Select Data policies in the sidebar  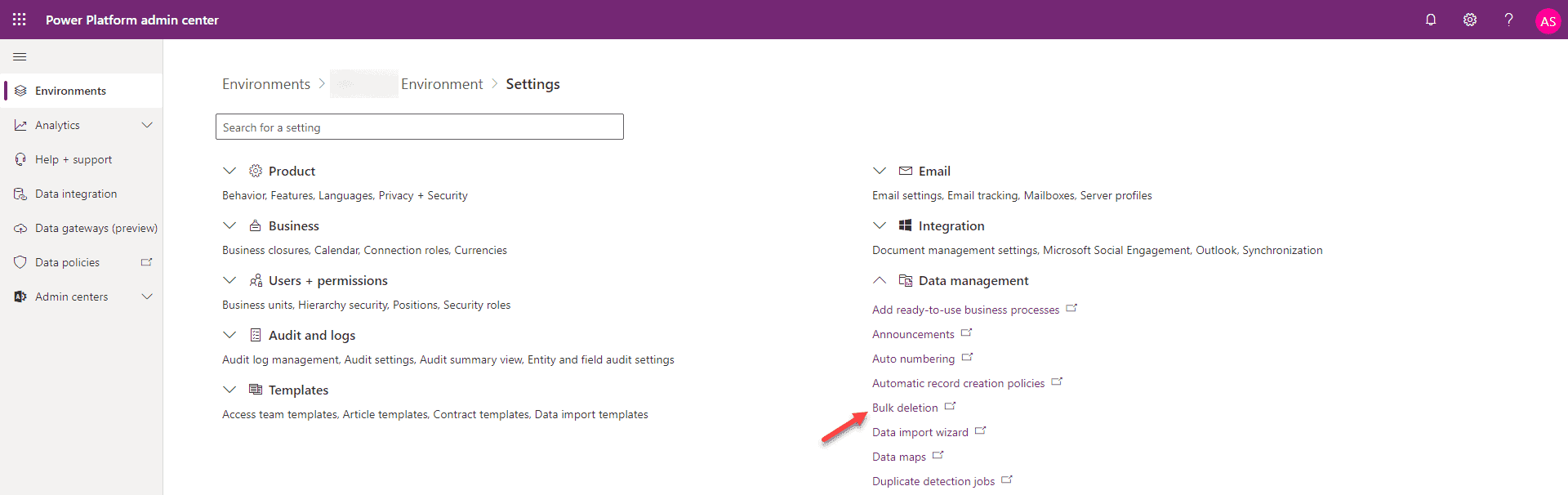click(82, 262)
